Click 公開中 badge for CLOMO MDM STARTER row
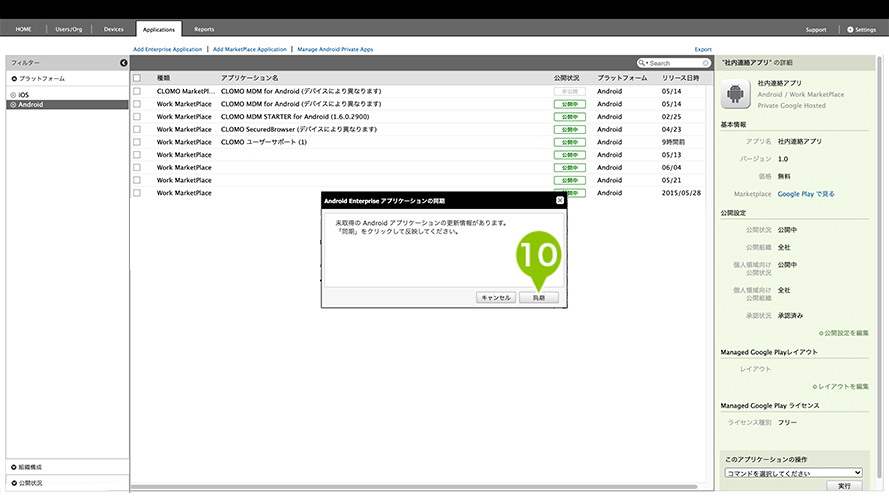889x500 pixels. (x=569, y=117)
